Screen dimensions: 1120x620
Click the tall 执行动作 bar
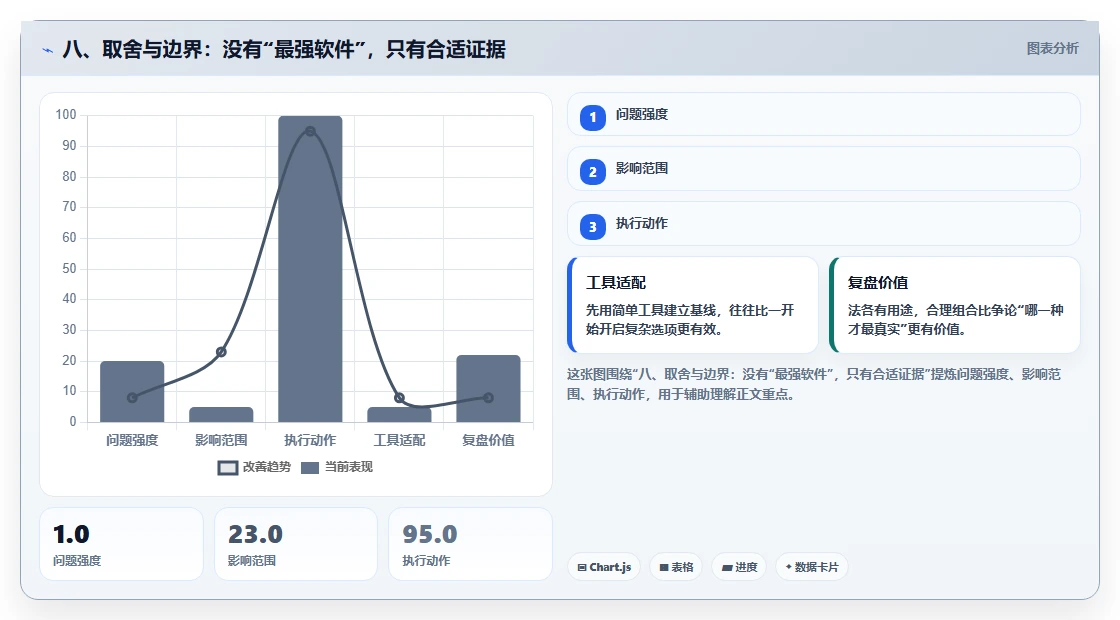(310, 269)
